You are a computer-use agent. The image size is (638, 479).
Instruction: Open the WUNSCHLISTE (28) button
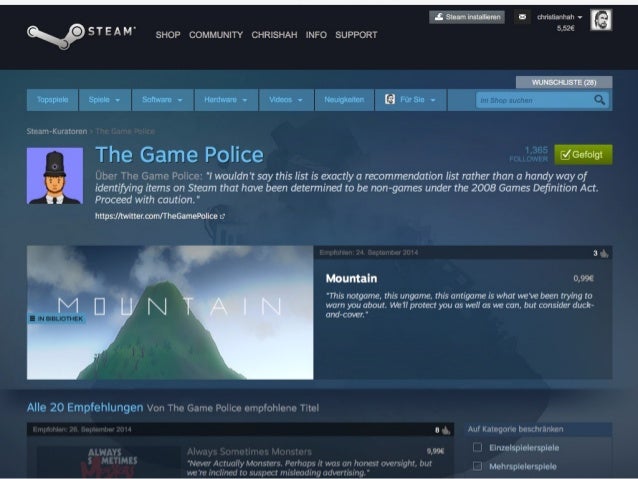[564, 82]
